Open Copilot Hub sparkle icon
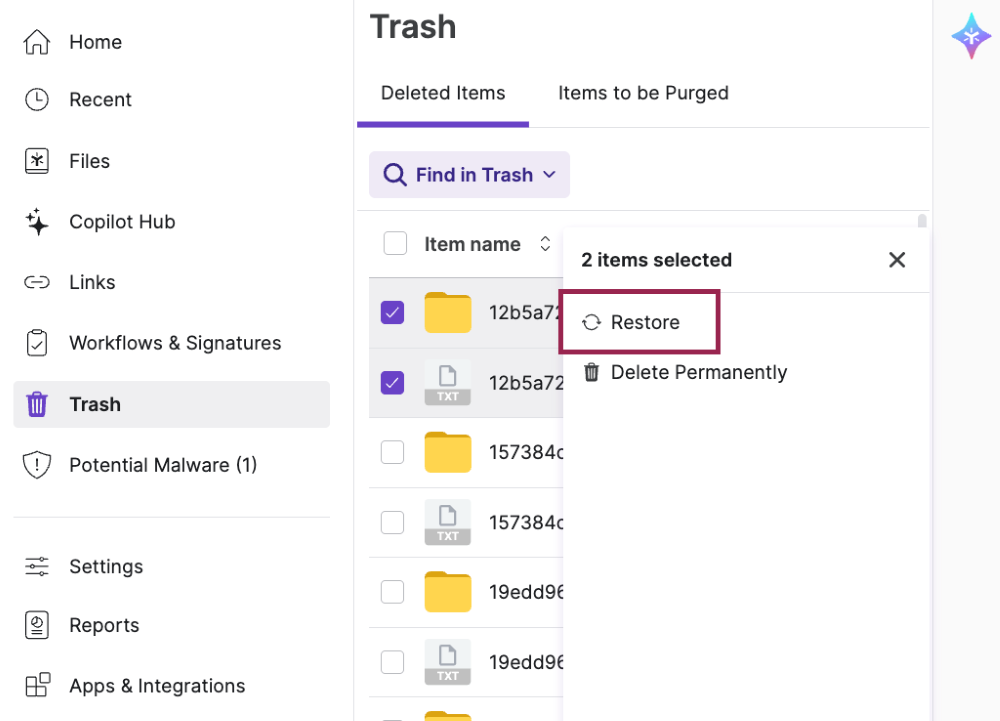Screen dimensions: 1000x721 click(x=36, y=221)
